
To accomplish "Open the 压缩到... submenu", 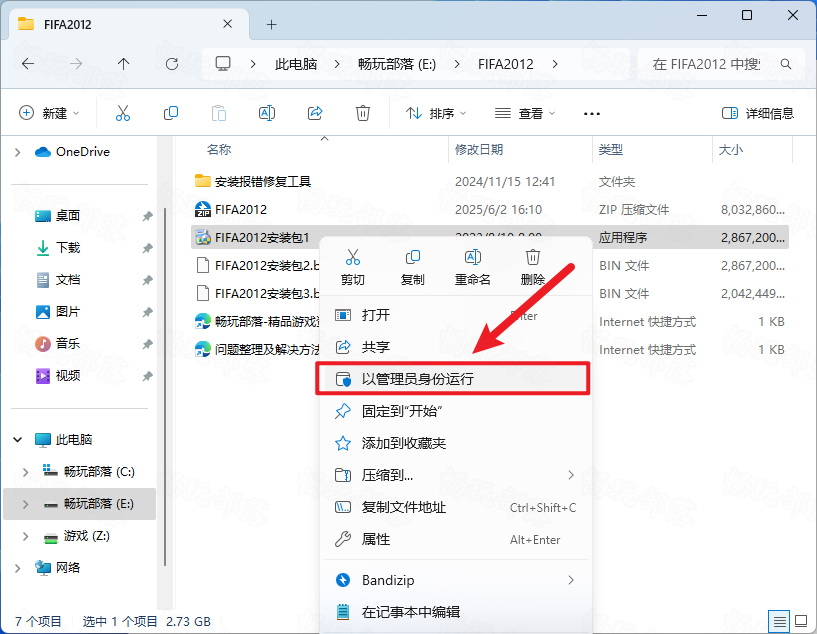I will pyautogui.click(x=456, y=475).
